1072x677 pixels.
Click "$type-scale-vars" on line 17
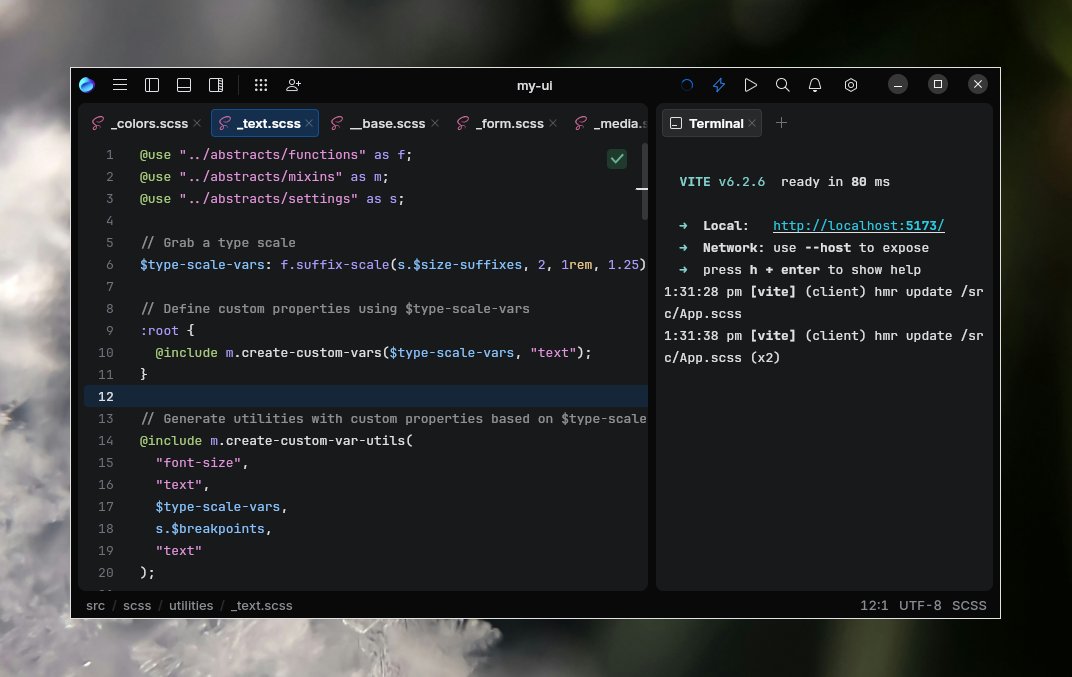tap(217, 507)
